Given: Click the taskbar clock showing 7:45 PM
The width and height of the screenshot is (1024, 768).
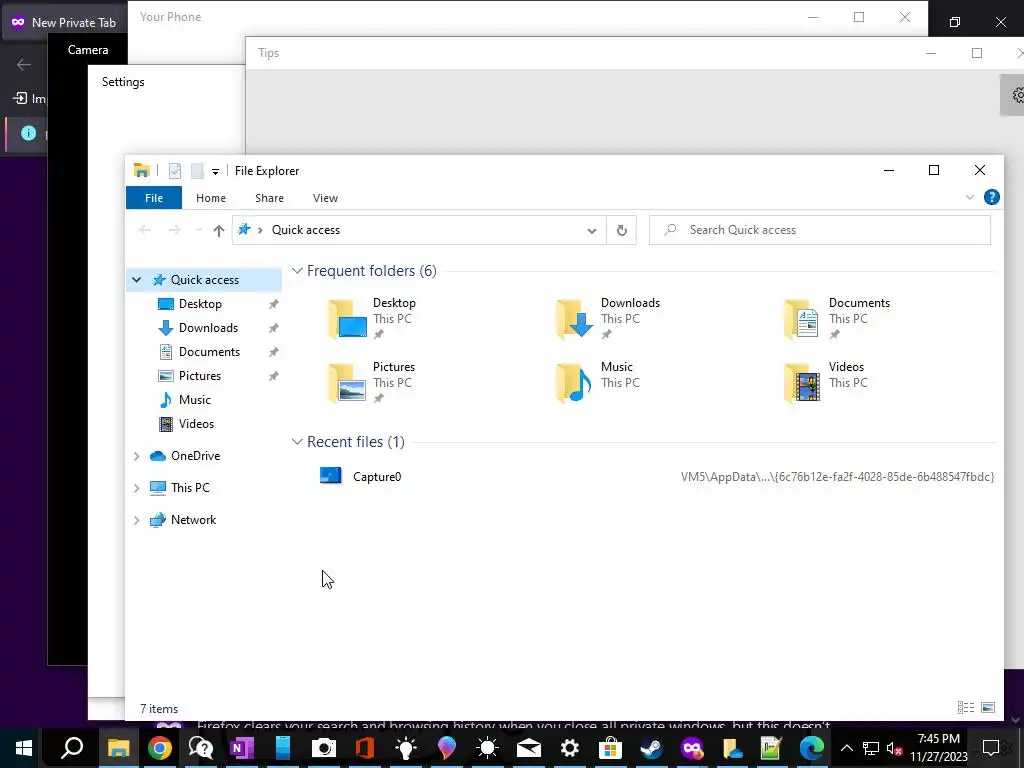Looking at the screenshot, I should click(x=938, y=748).
